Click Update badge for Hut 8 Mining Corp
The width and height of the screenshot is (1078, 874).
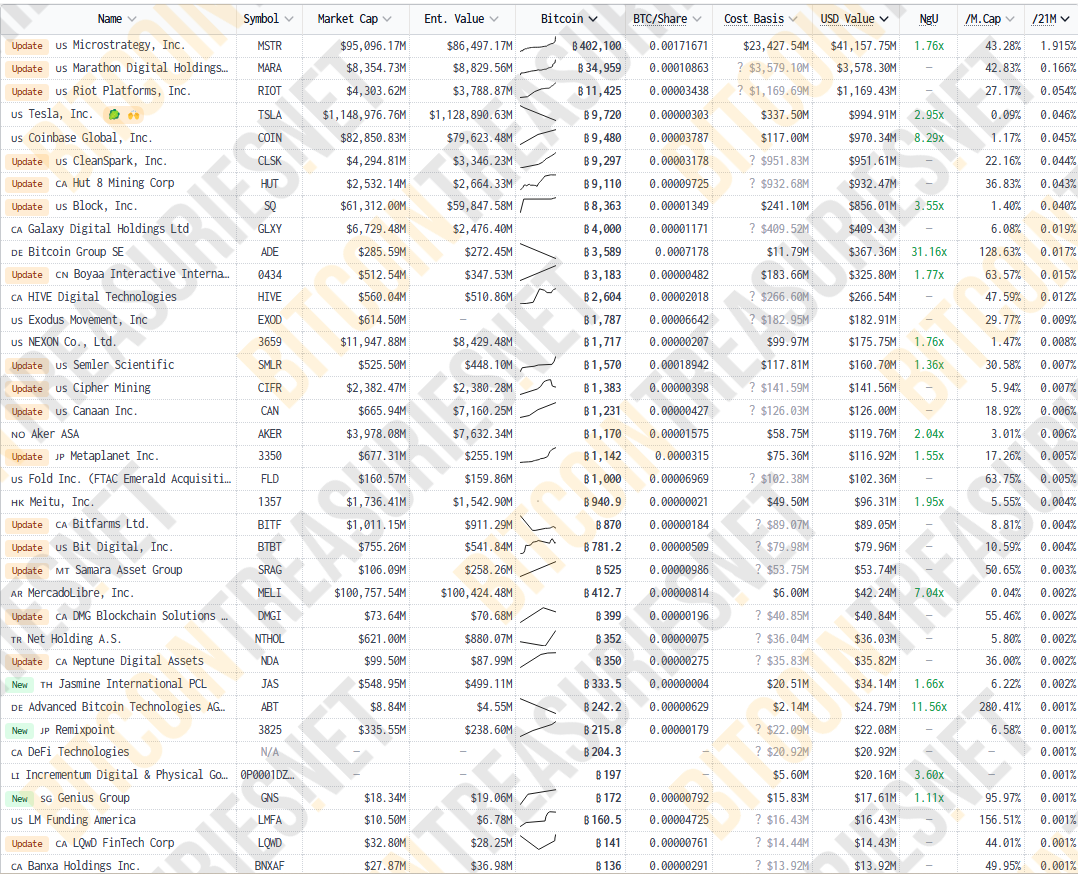click(28, 184)
